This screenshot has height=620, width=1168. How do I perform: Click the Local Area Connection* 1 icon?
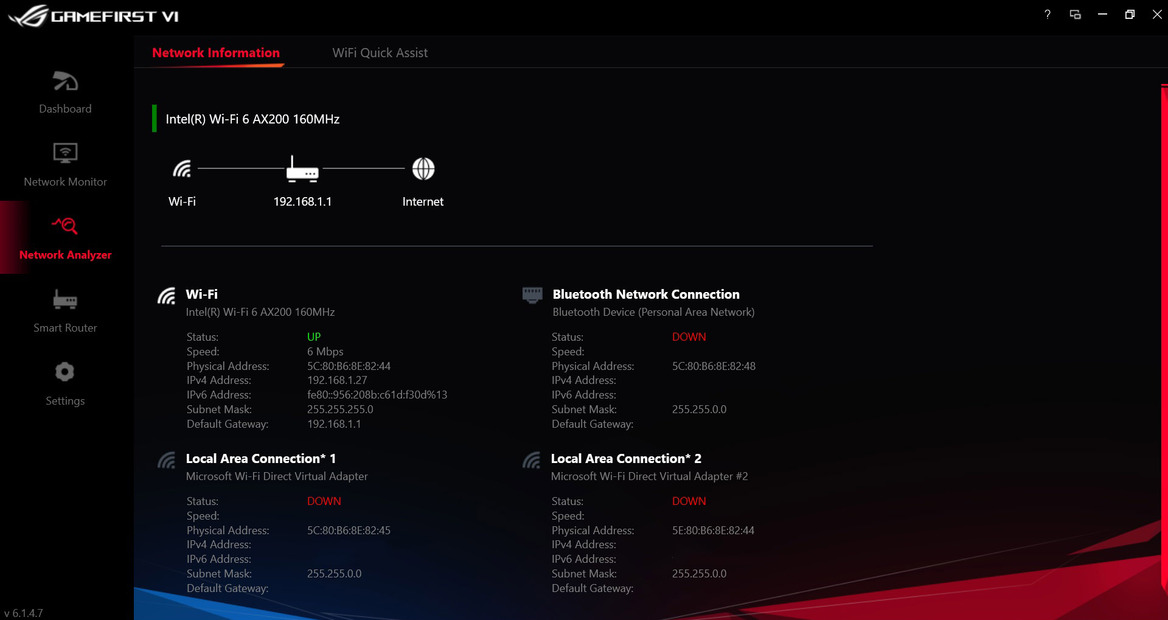(x=167, y=460)
